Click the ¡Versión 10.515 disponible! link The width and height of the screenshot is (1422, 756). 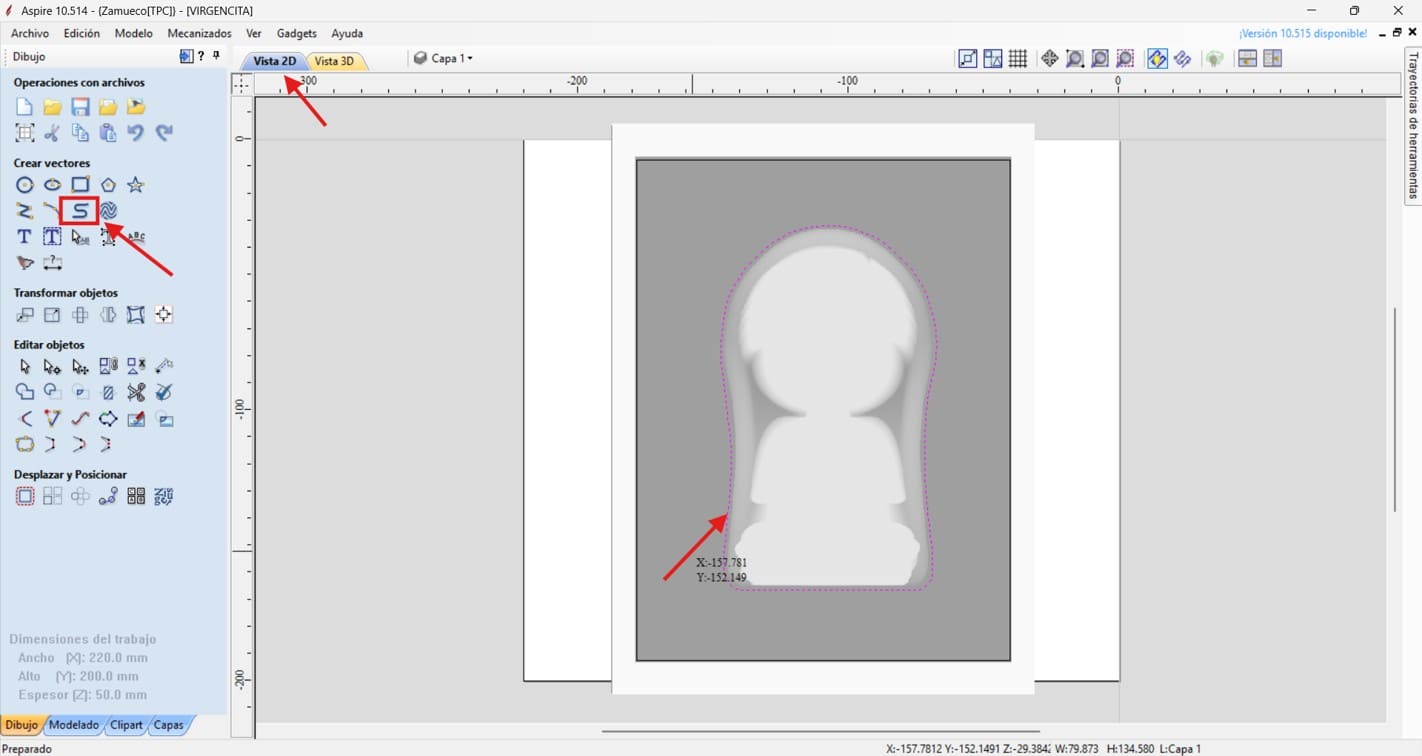[x=1303, y=33]
